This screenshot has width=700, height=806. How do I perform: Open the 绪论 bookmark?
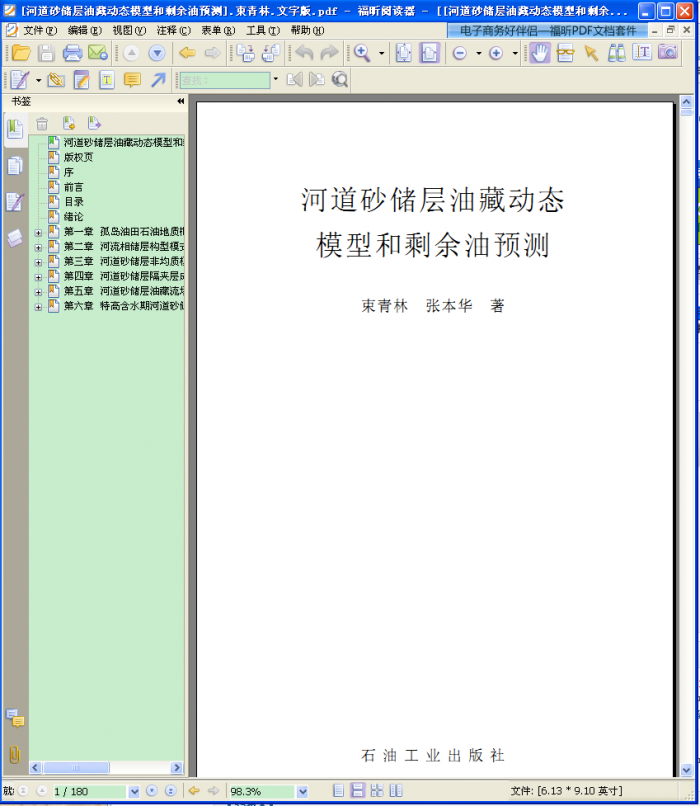(x=73, y=216)
